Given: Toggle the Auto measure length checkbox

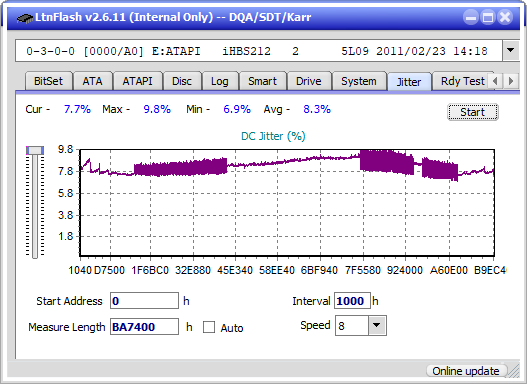Looking at the screenshot, I should 209,327.
